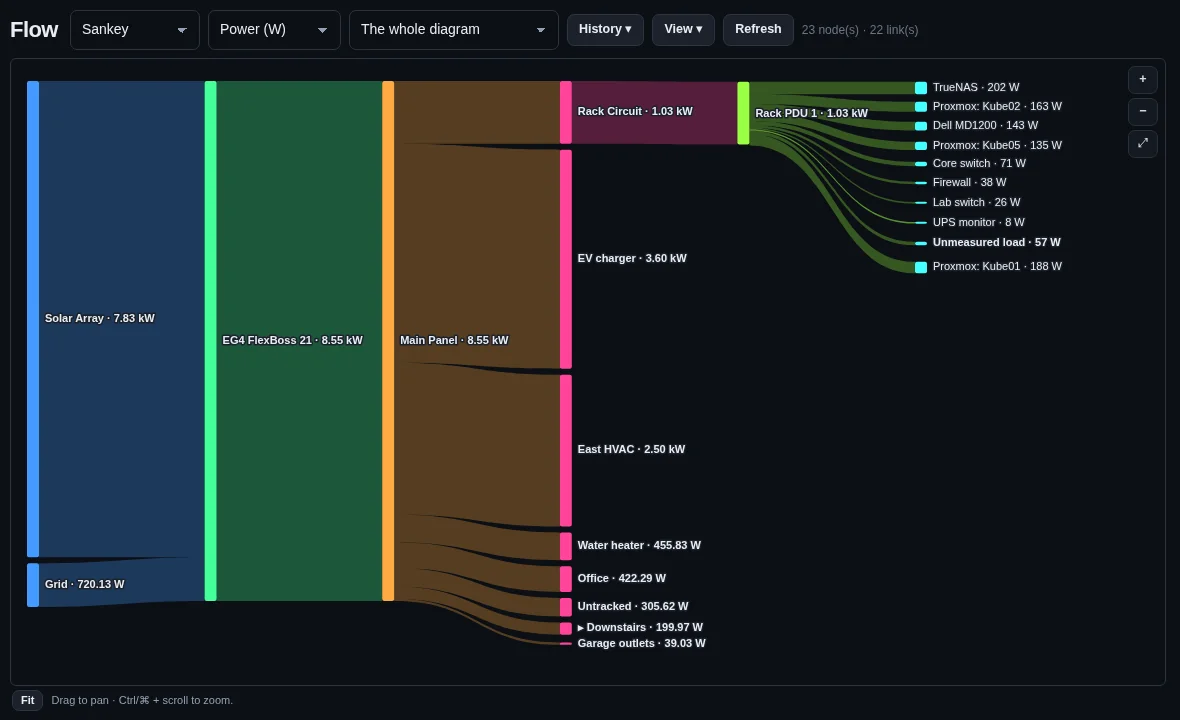1180x720 pixels.
Task: Click the zoom out minus button
Action: [1142, 111]
